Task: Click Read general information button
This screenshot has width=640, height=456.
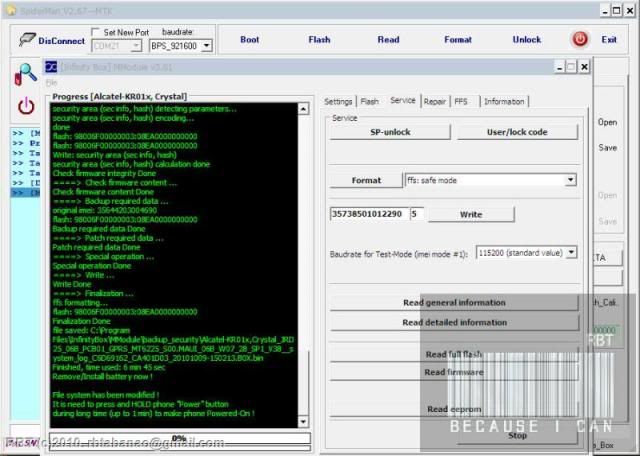Action: click(x=454, y=302)
